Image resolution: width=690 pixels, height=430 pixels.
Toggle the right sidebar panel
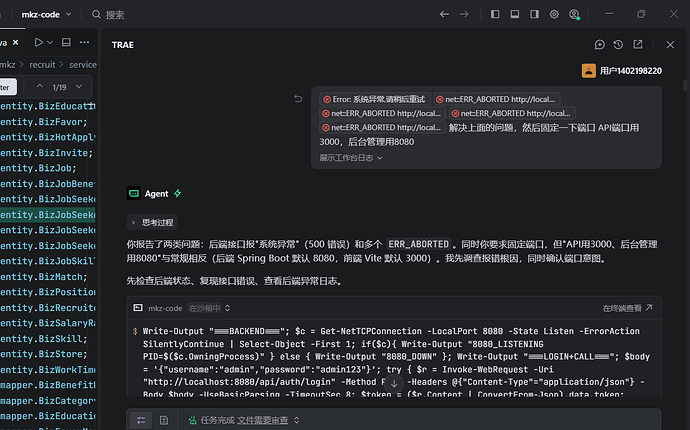click(x=534, y=15)
